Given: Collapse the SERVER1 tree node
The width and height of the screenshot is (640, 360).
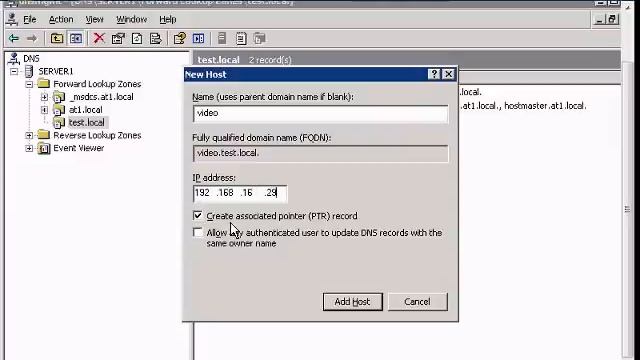Looking at the screenshot, I should click(x=14, y=71).
